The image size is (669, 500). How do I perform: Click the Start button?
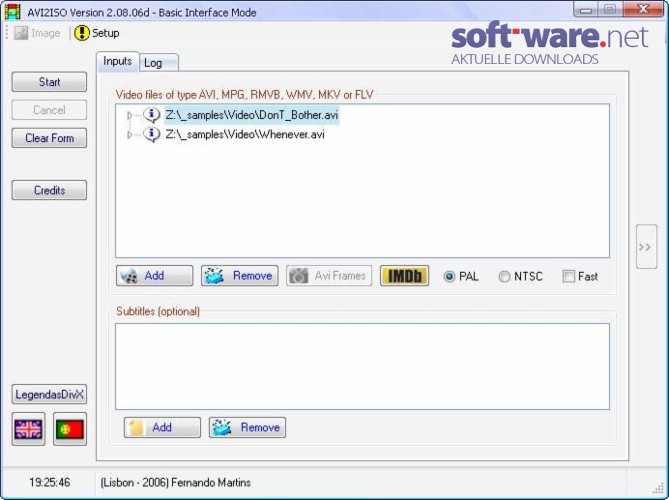[x=49, y=82]
